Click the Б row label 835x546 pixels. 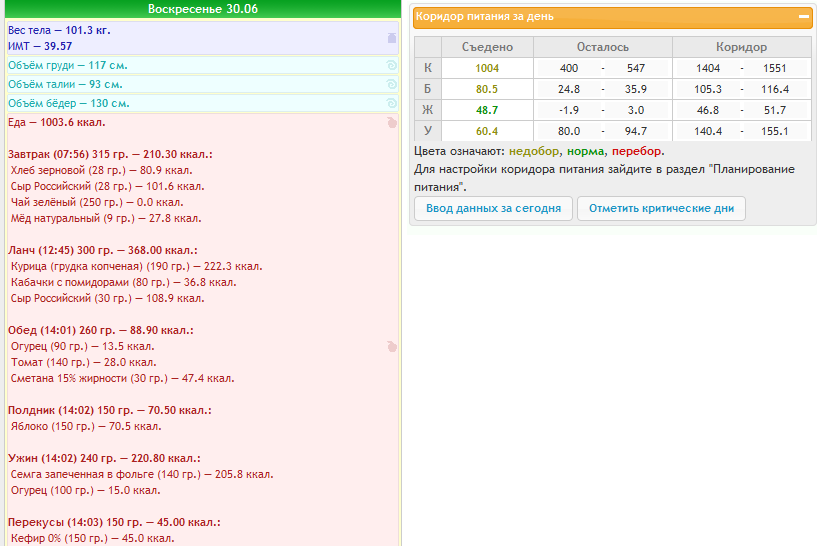pos(428,89)
